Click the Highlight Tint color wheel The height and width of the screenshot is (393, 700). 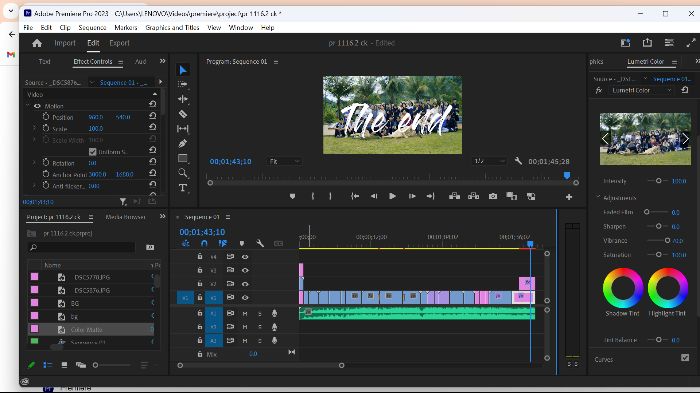[x=668, y=288]
